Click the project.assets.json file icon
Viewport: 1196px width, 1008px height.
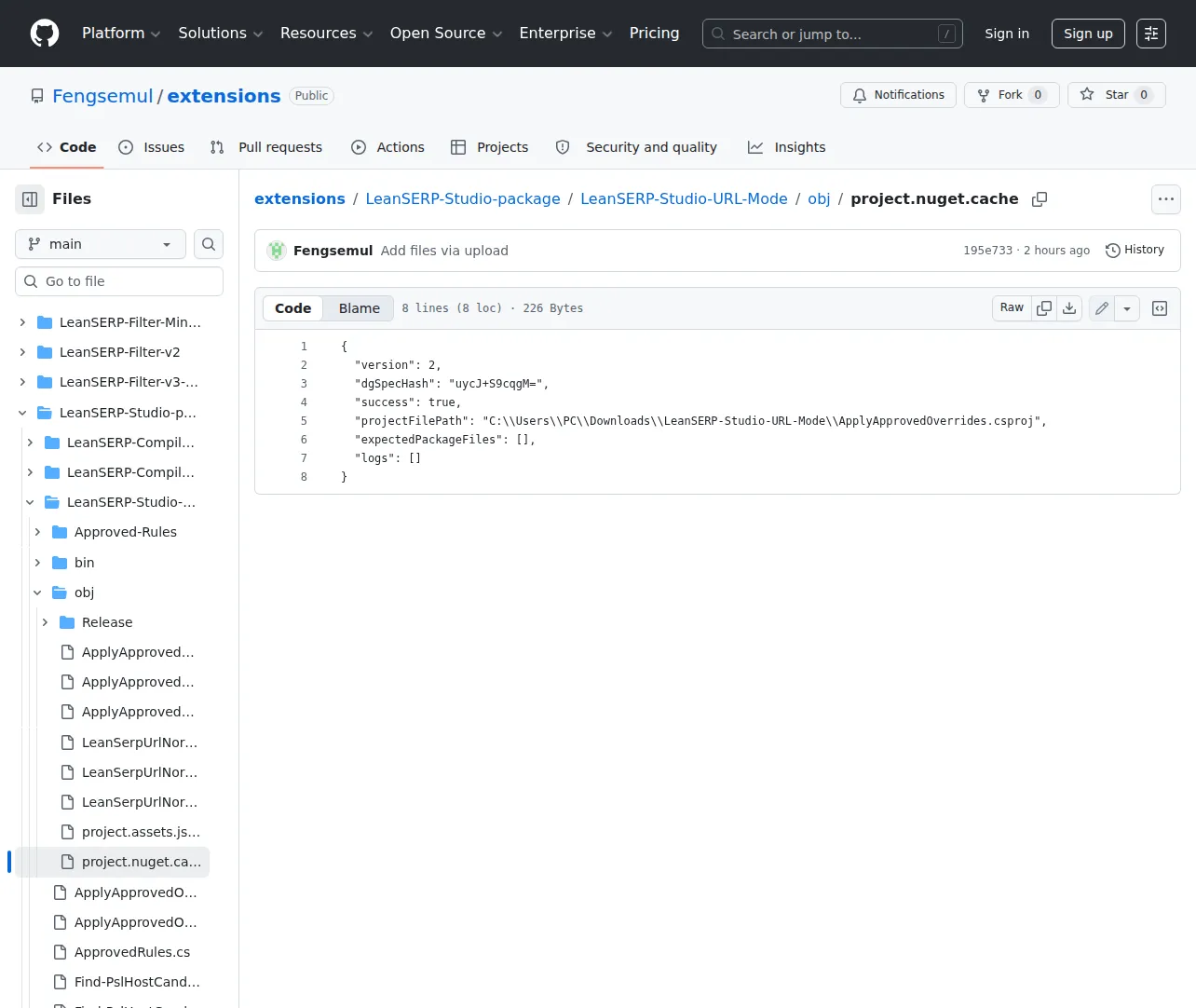(67, 832)
